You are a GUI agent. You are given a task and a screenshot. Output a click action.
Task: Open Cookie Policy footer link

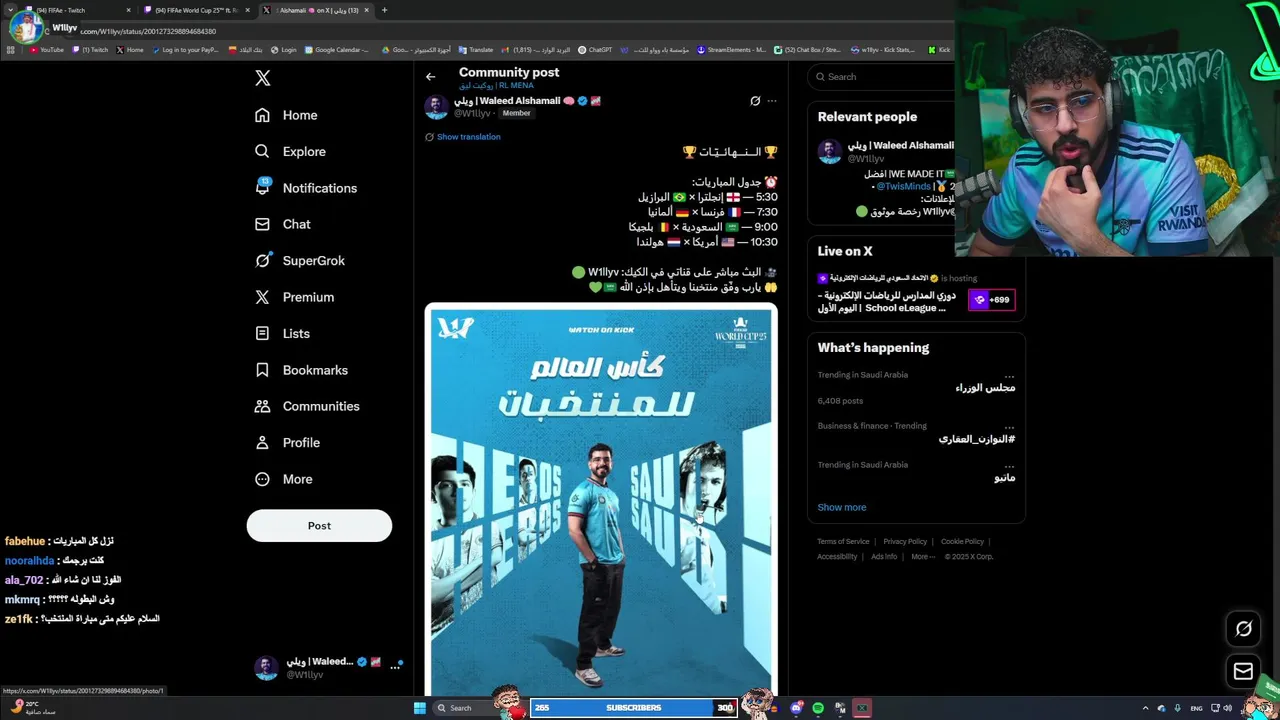click(x=962, y=542)
